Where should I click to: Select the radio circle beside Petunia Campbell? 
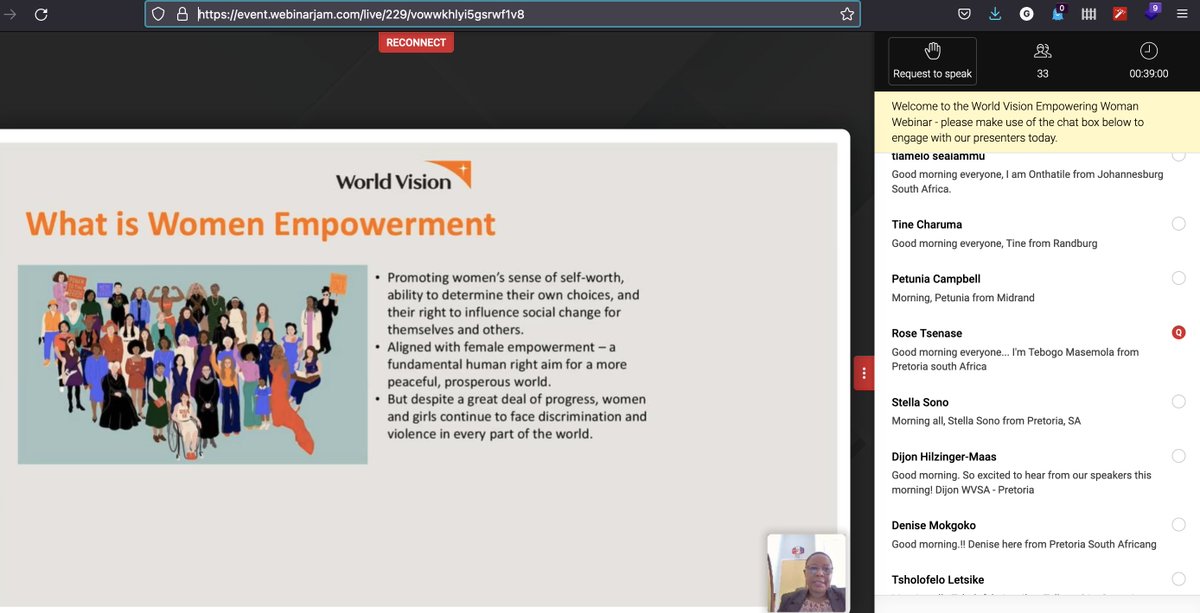[1178, 278]
